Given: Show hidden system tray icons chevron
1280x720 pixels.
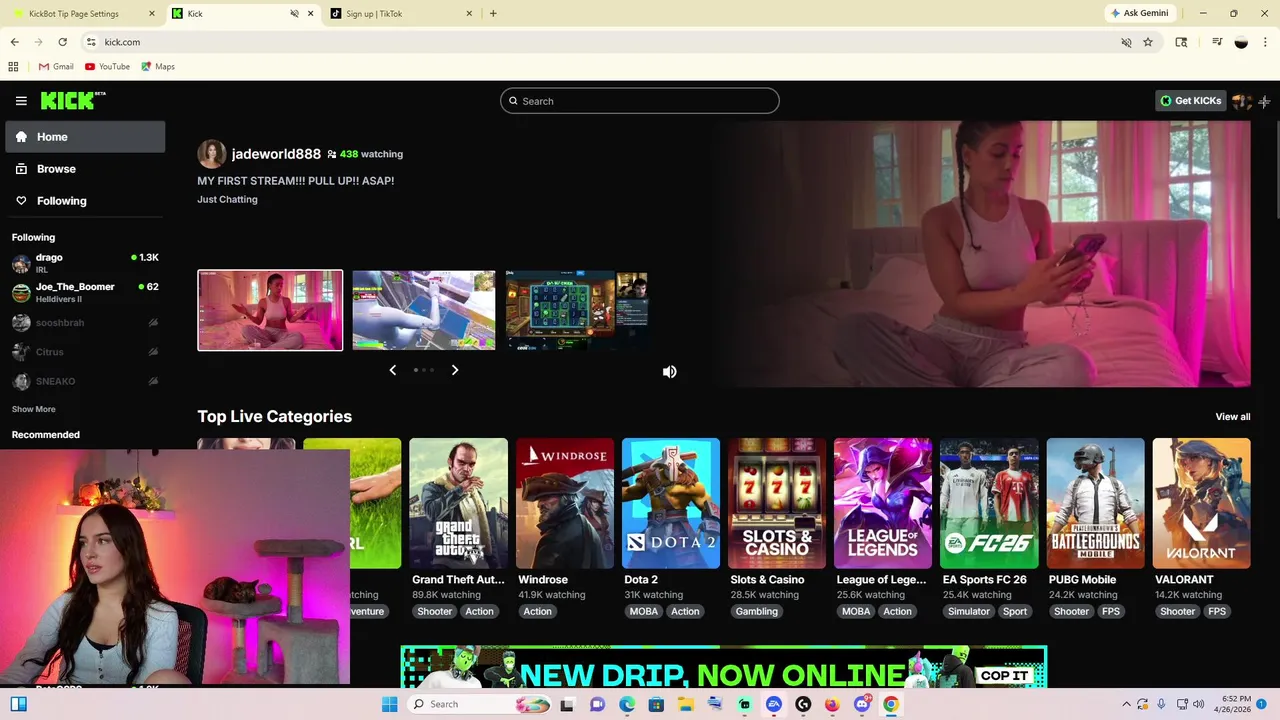Looking at the screenshot, I should (x=1126, y=704).
